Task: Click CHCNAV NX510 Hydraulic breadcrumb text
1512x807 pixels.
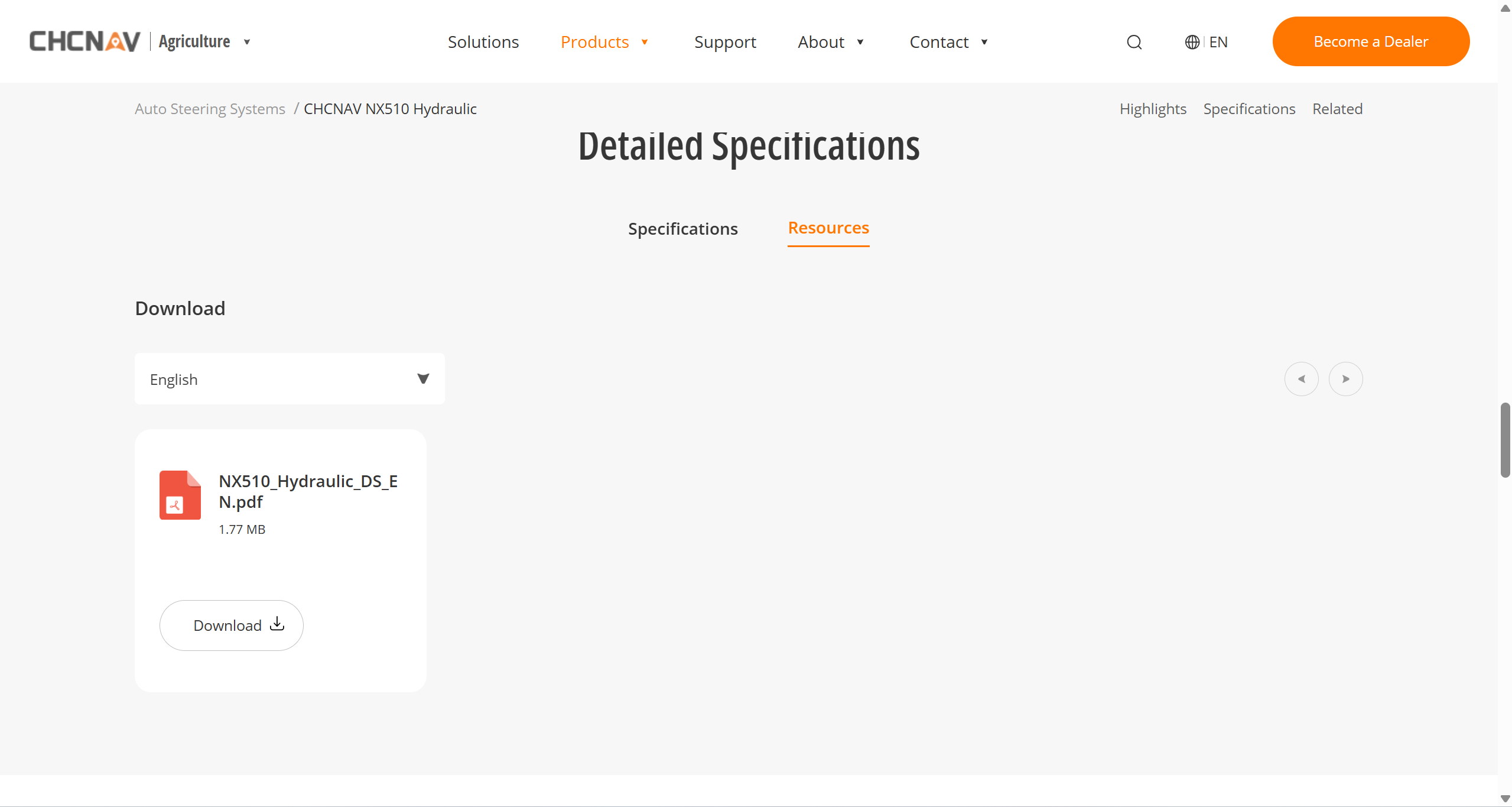Action: (390, 109)
